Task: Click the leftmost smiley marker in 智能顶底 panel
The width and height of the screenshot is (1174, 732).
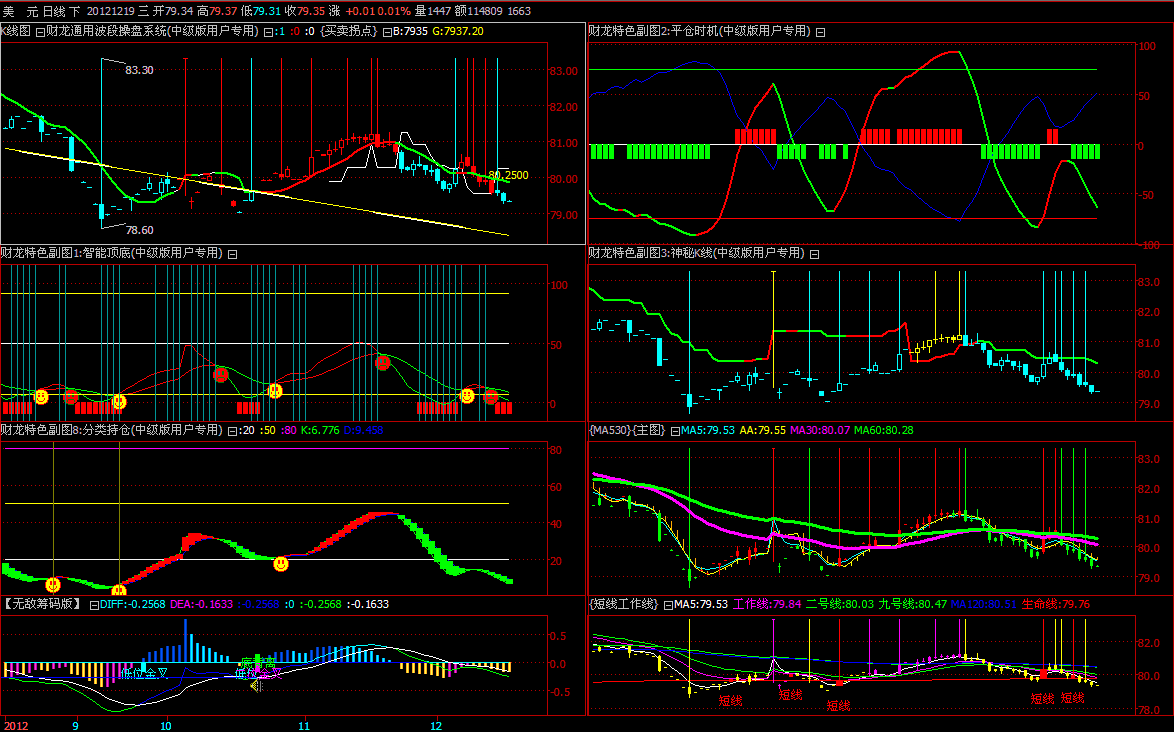Action: (x=41, y=397)
